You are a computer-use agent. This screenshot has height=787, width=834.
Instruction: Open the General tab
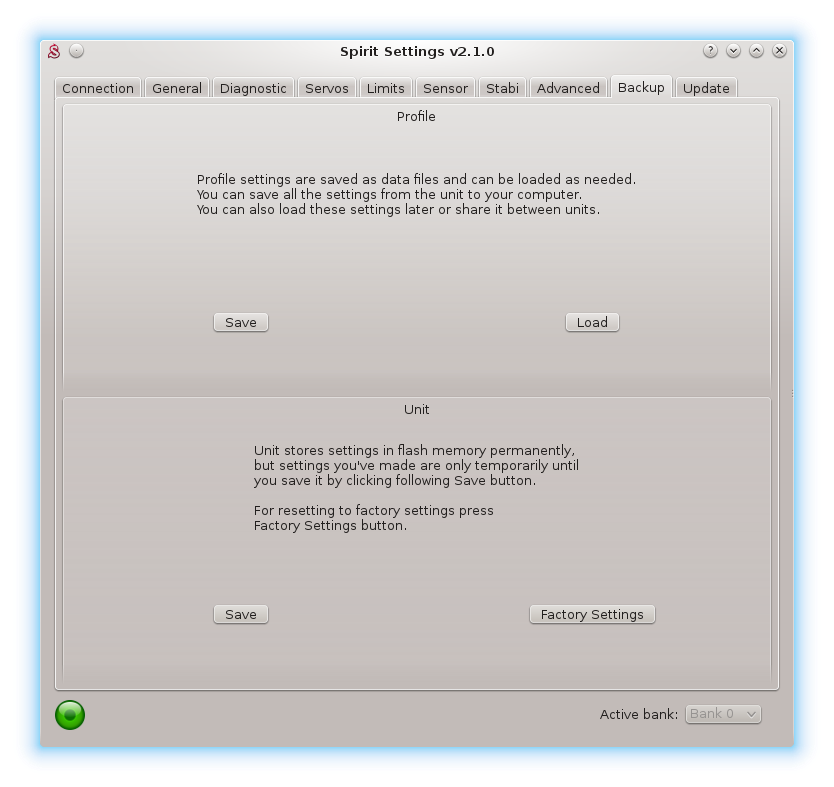[x=177, y=88]
